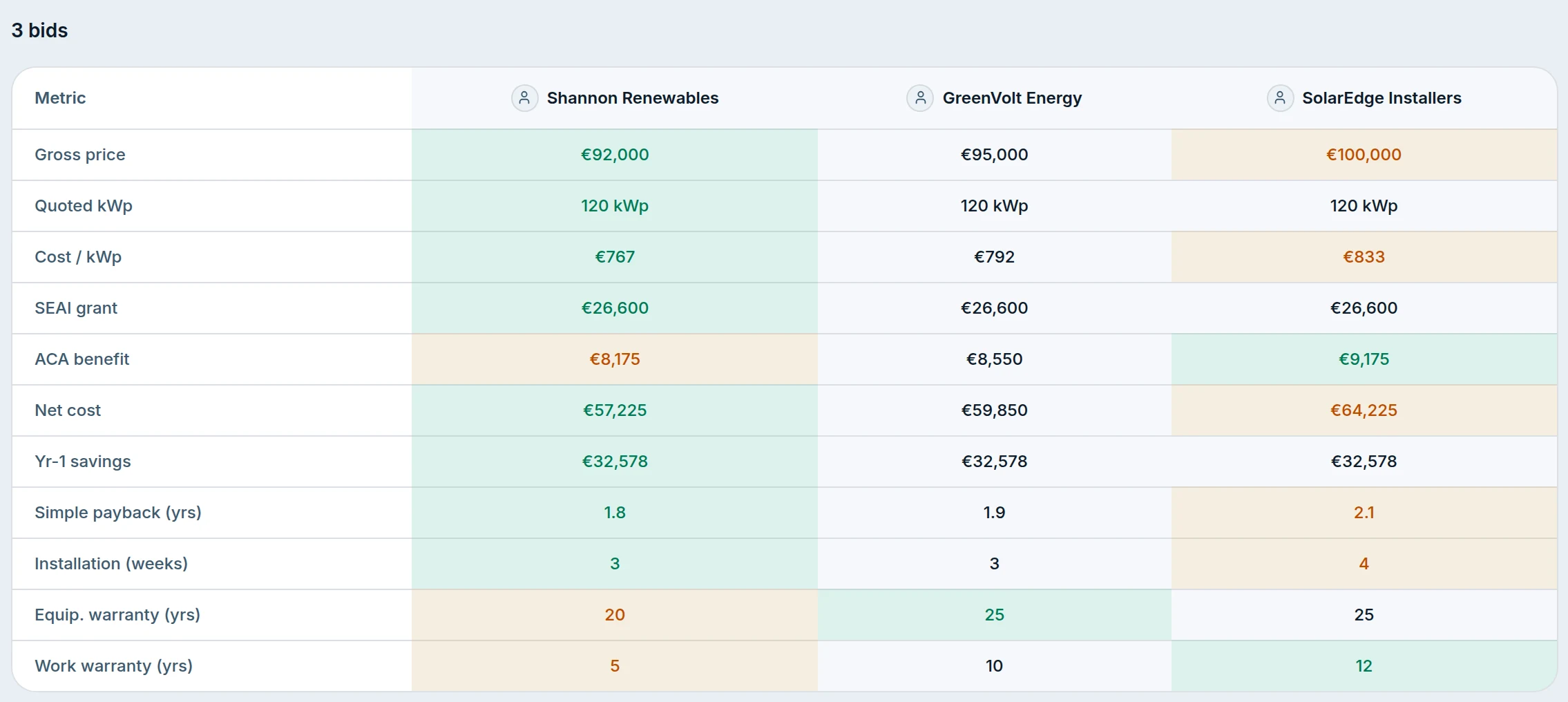Click the €792 cost per kWp cell
Viewport: 1568px width, 702px height.
pos(995,257)
